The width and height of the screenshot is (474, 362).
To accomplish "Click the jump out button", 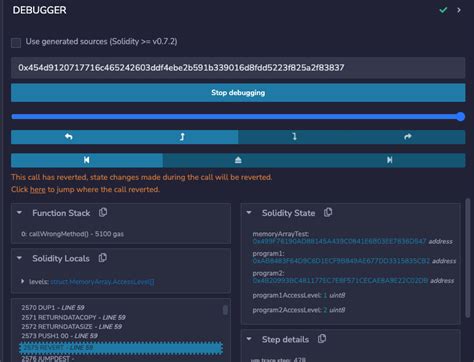I will [238, 160].
